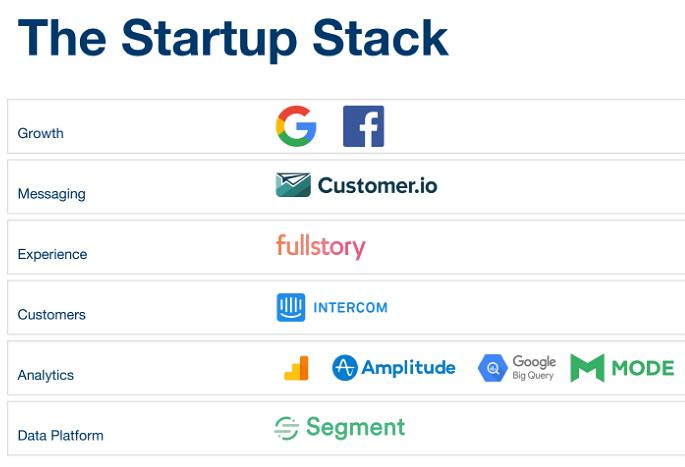The width and height of the screenshot is (685, 467).
Task: Select the Customers row label
Action: coord(52,315)
